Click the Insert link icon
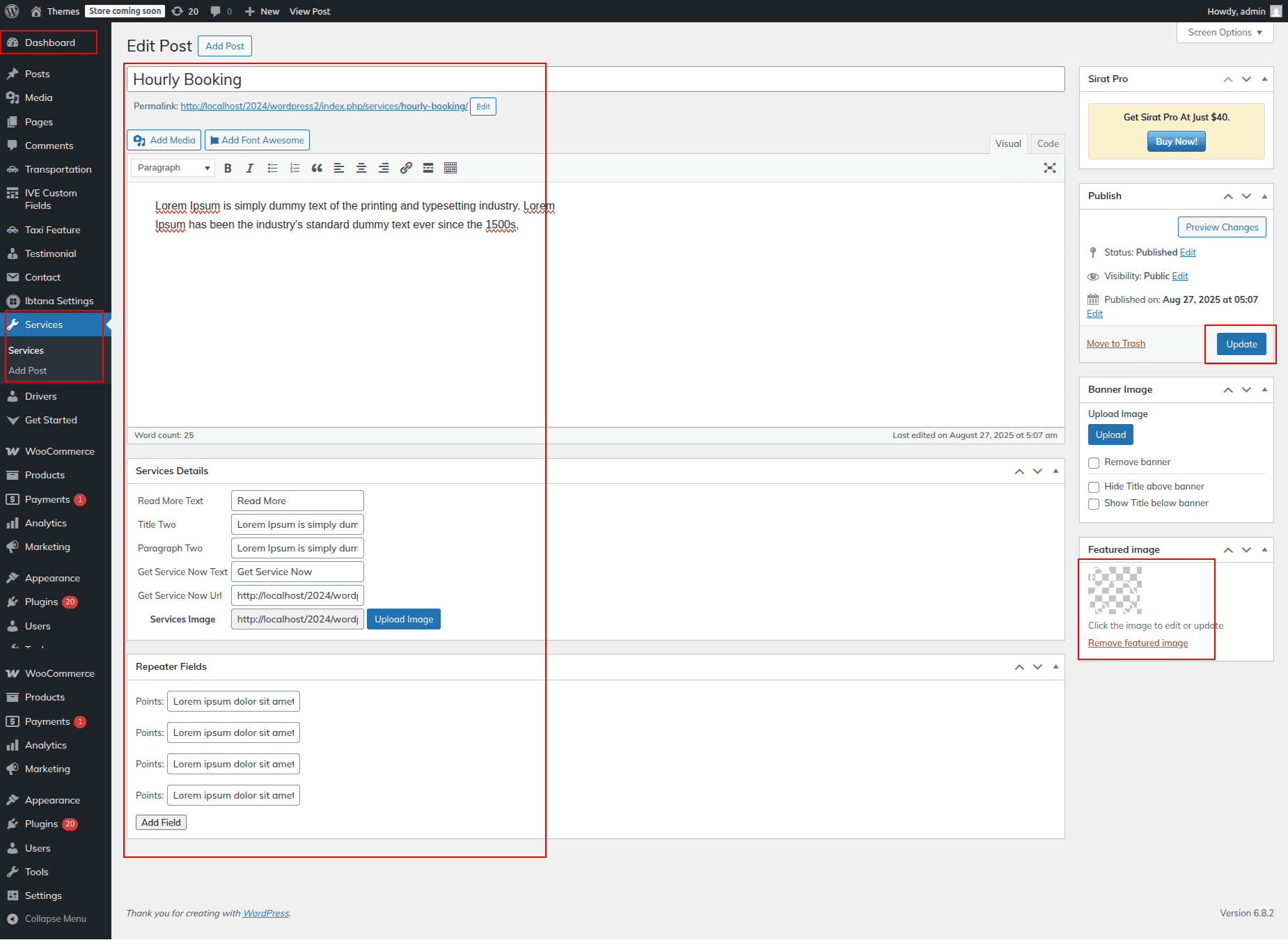The width and height of the screenshot is (1288, 940). pos(406,168)
